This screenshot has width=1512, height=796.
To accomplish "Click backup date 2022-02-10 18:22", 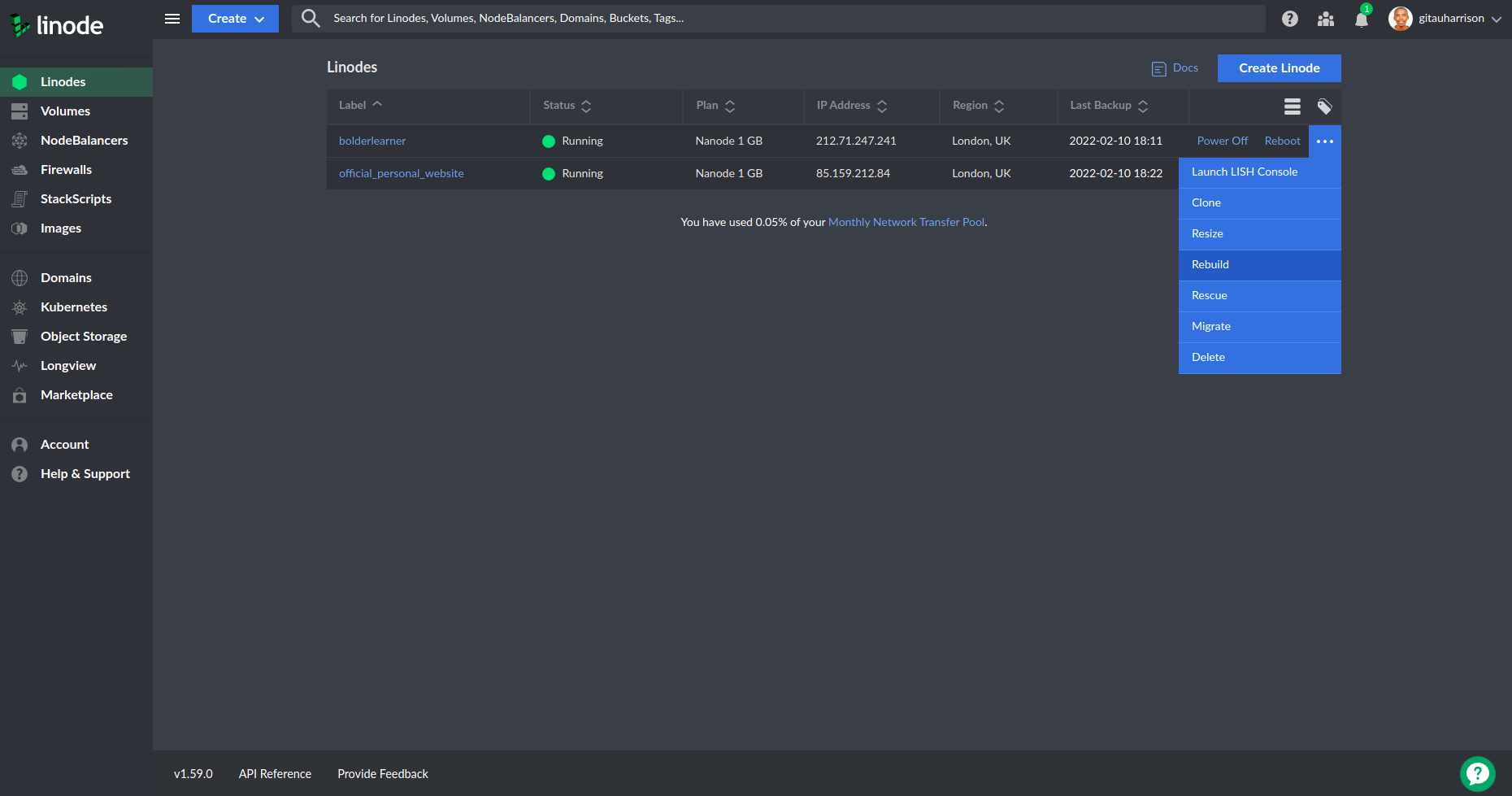I will pyautogui.click(x=1116, y=173).
